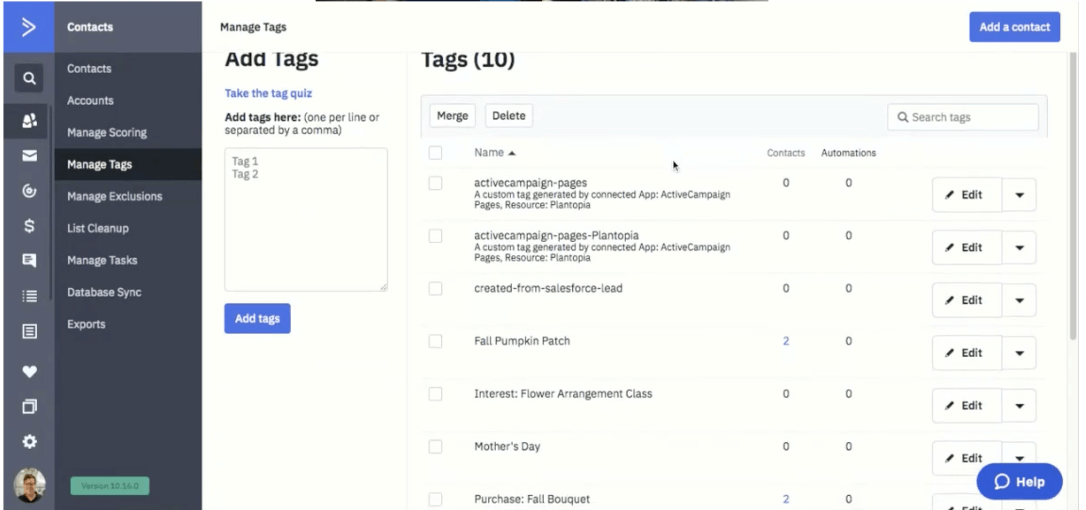Image resolution: width=1086 pixels, height=510 pixels.
Task: Open Settings via the gear icon
Action: point(30,441)
